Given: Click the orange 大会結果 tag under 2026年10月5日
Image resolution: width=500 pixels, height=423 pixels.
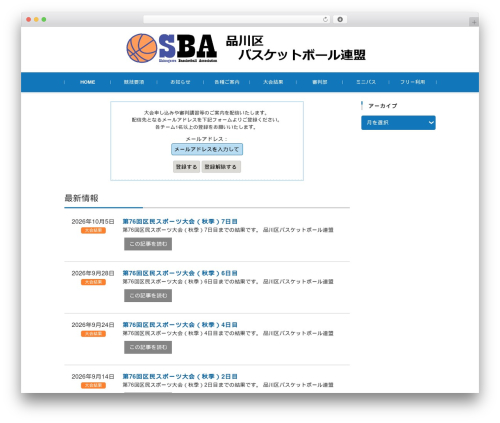Looking at the screenshot, I should [x=93, y=230].
